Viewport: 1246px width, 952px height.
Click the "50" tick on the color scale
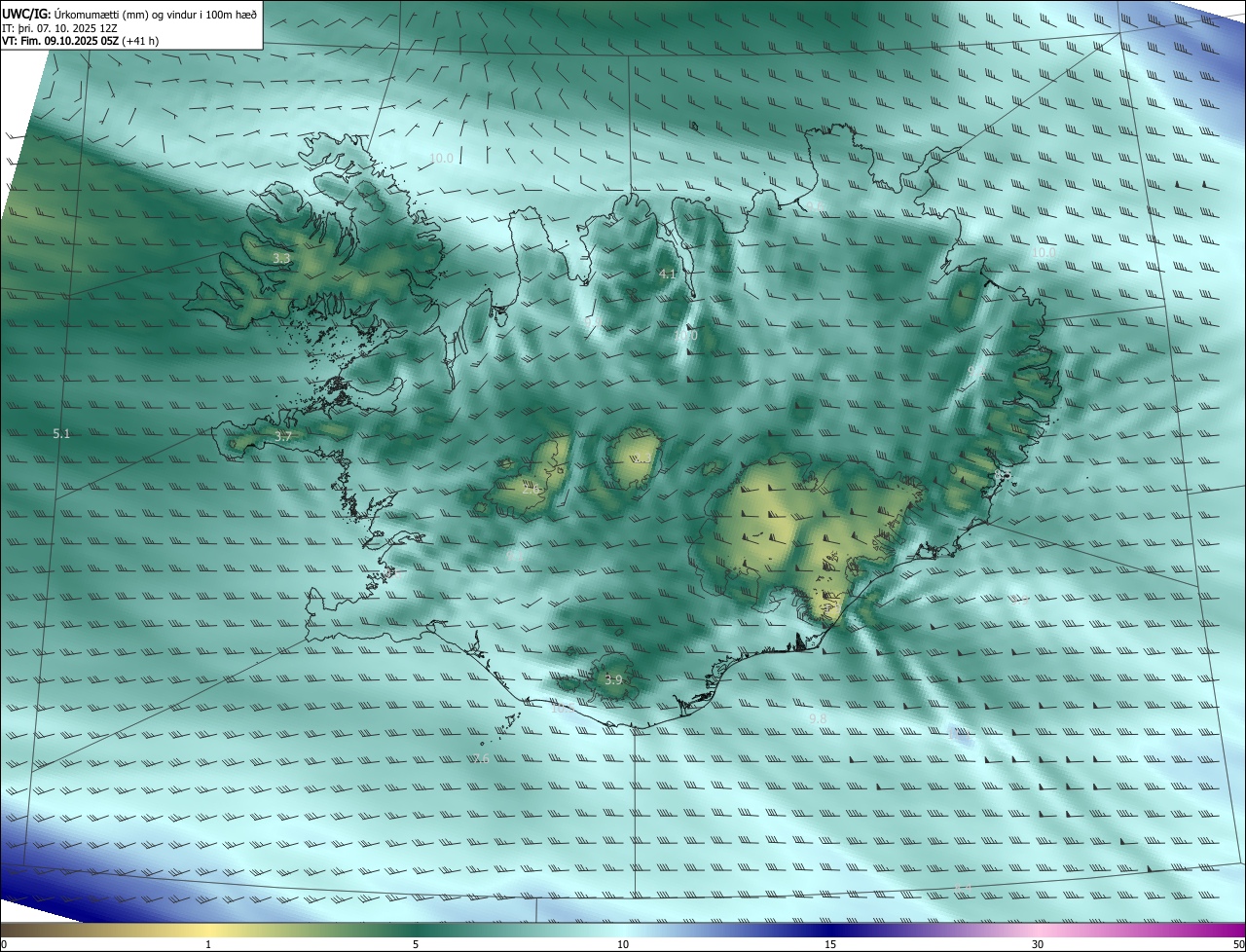[x=1238, y=944]
